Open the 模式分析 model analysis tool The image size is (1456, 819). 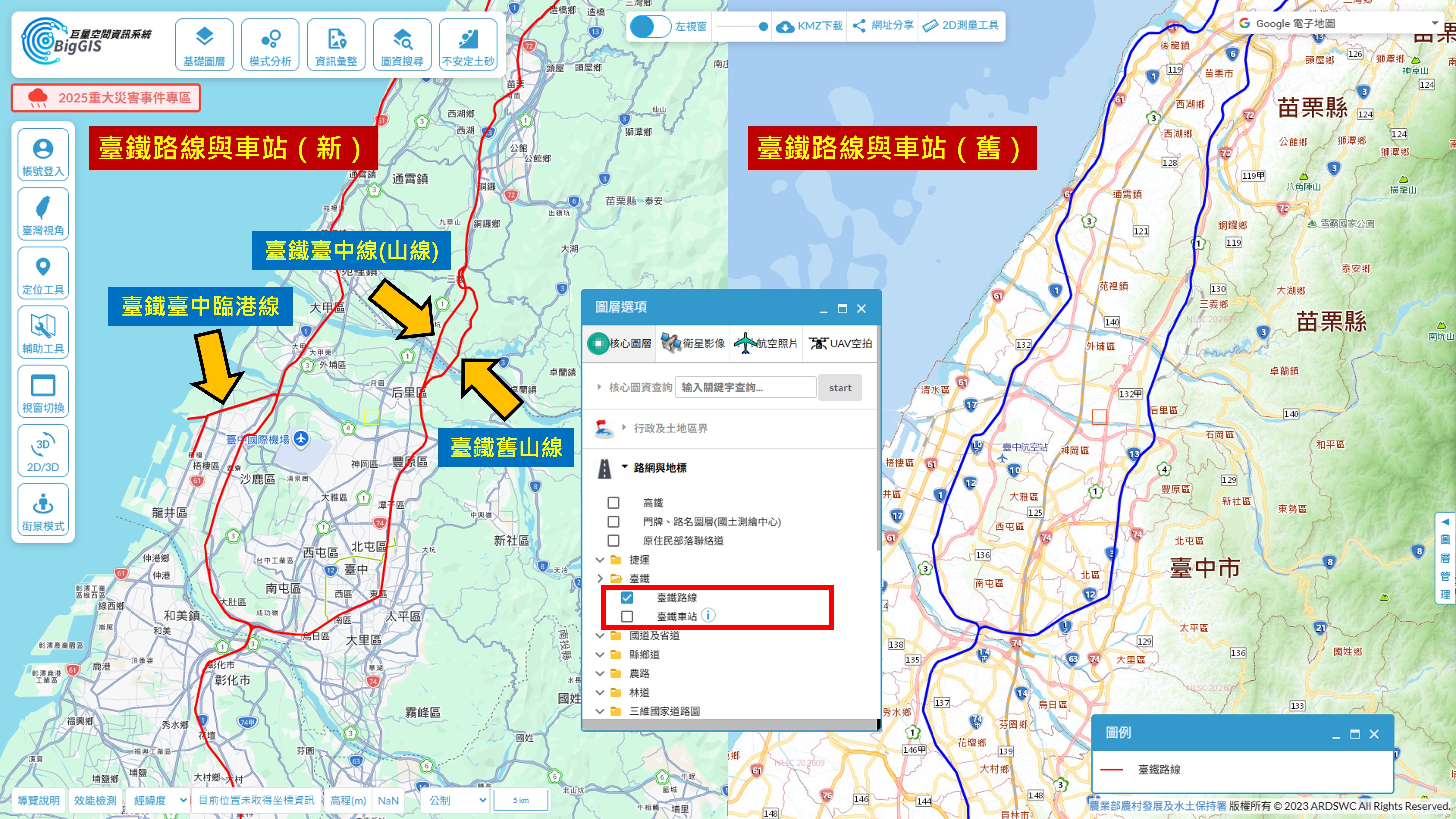coord(270,45)
